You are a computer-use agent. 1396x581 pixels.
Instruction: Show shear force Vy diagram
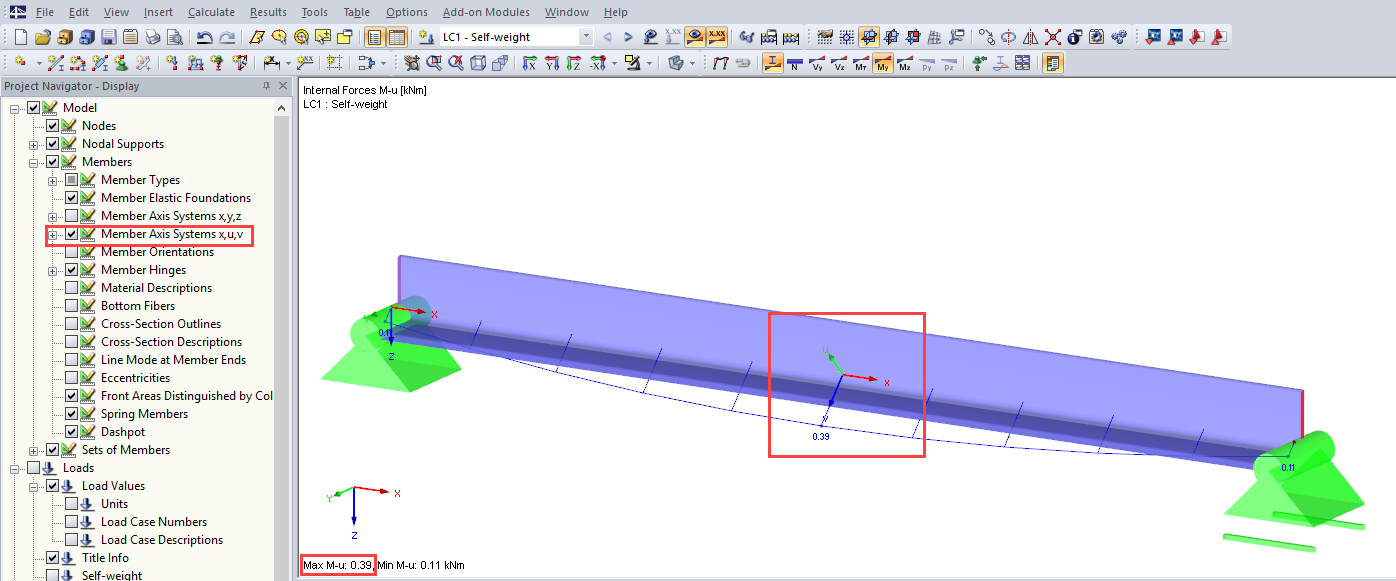coord(817,62)
